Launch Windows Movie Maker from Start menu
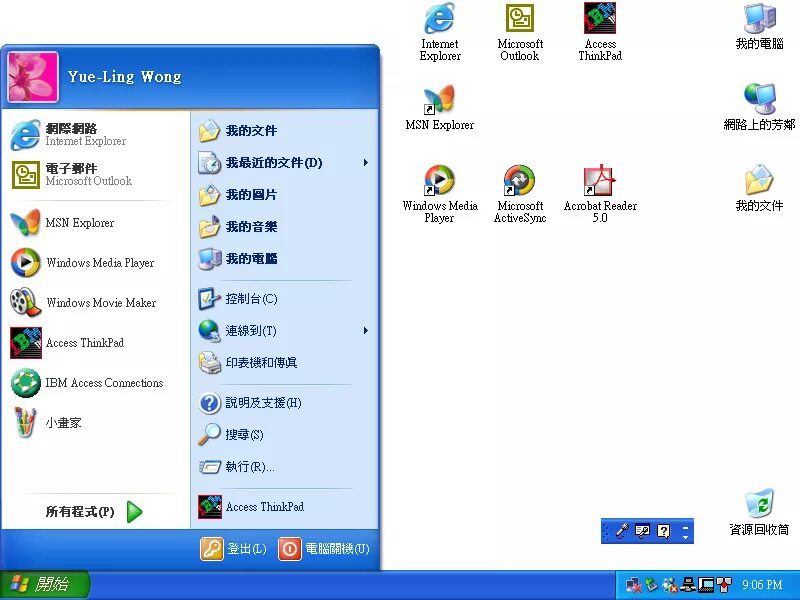 pos(95,303)
